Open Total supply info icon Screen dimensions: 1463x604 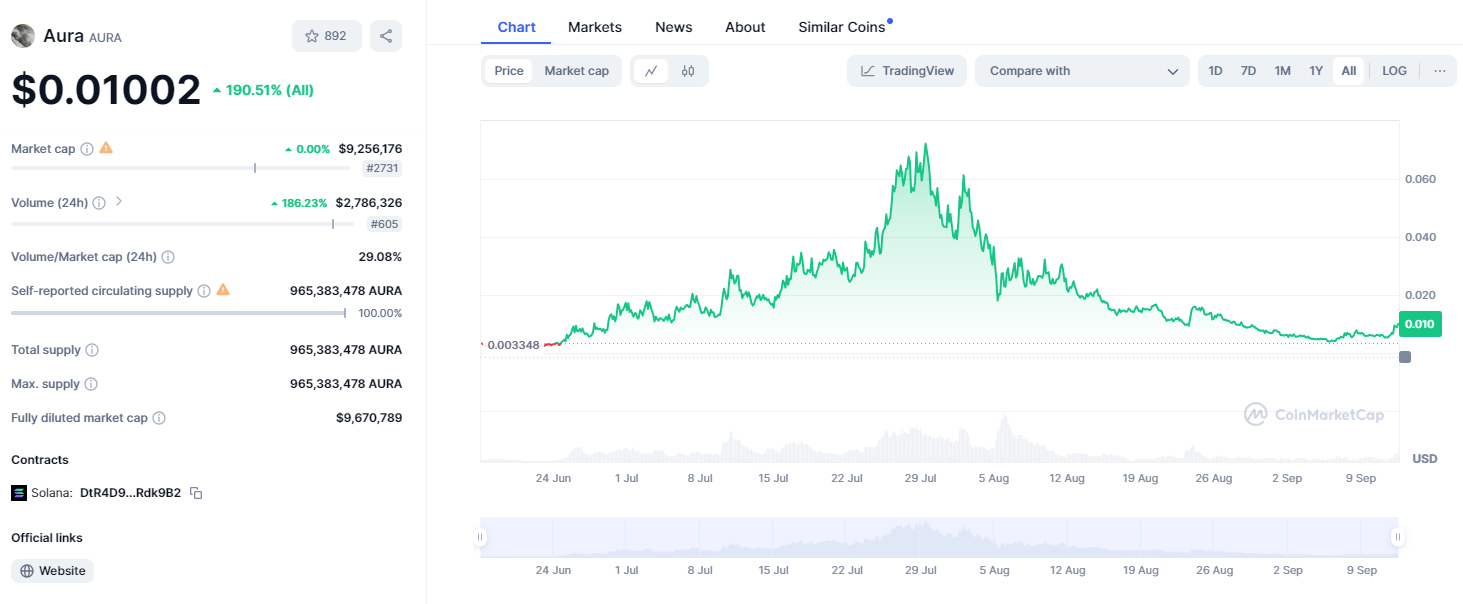(92, 350)
